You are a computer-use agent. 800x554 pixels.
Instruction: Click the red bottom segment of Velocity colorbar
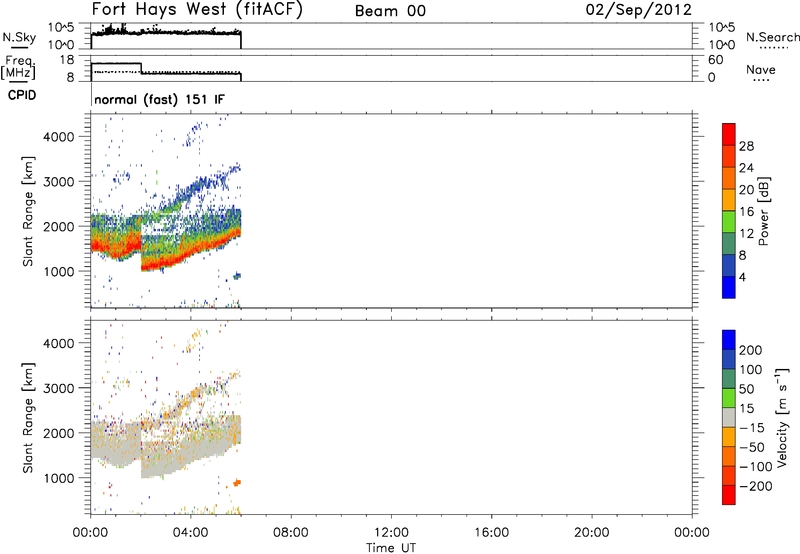coord(729,495)
